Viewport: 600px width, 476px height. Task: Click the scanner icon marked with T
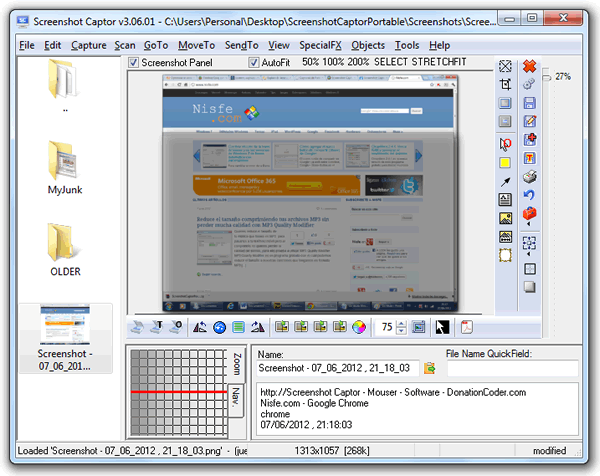(x=157, y=327)
